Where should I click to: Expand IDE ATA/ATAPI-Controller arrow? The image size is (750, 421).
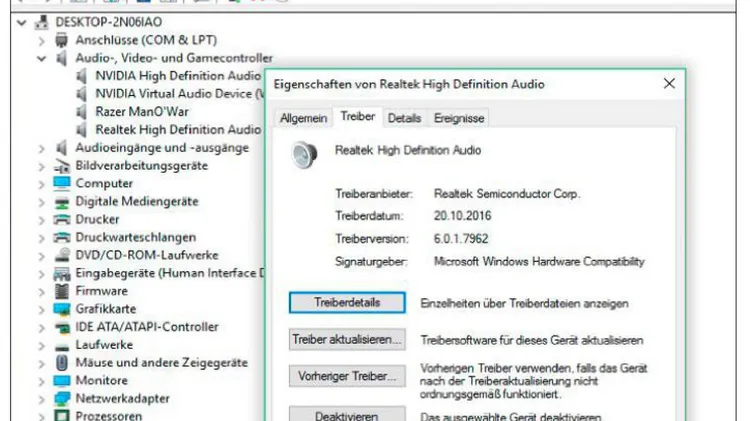pos(42,328)
